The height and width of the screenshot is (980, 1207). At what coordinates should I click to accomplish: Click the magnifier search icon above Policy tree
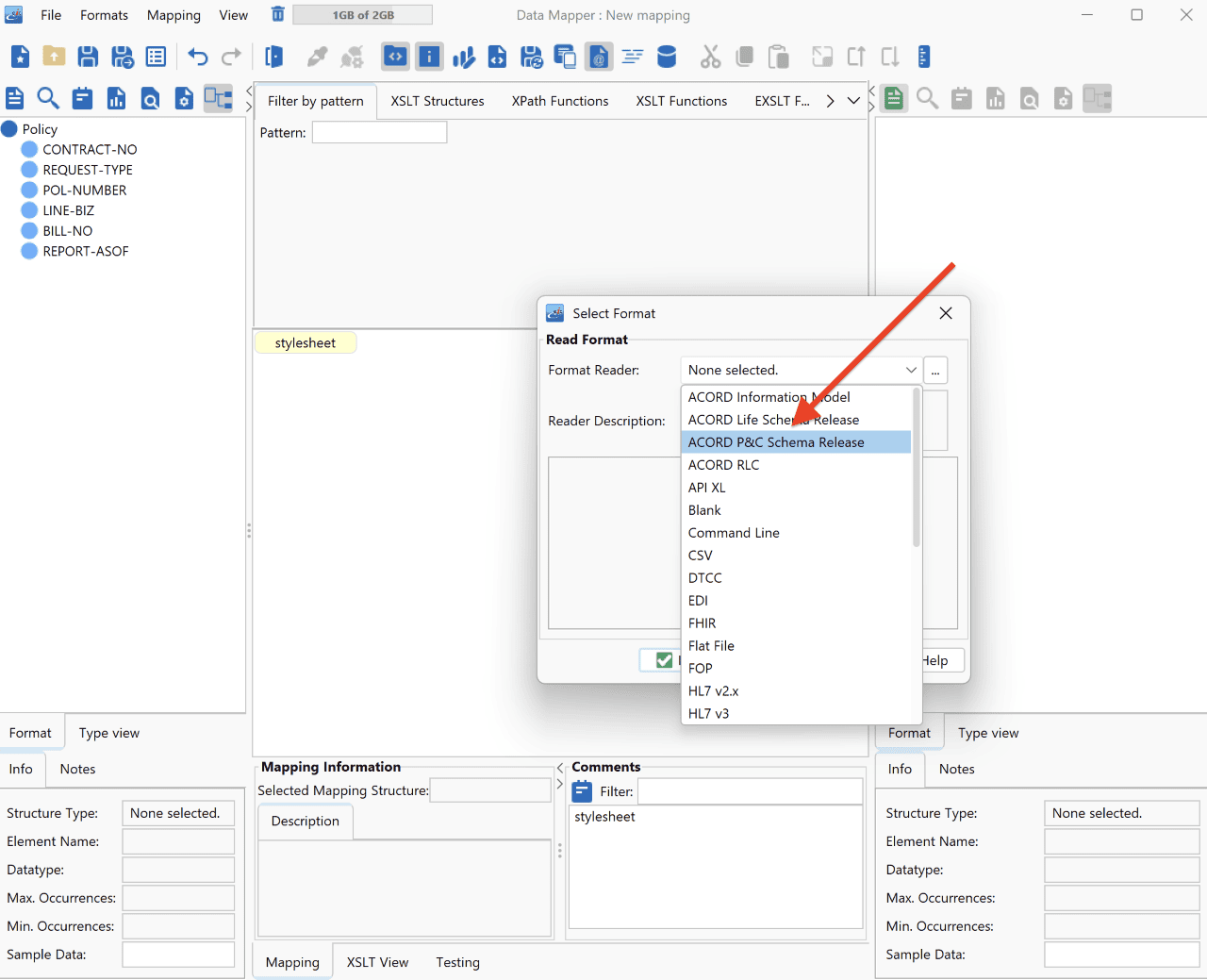coord(48,98)
